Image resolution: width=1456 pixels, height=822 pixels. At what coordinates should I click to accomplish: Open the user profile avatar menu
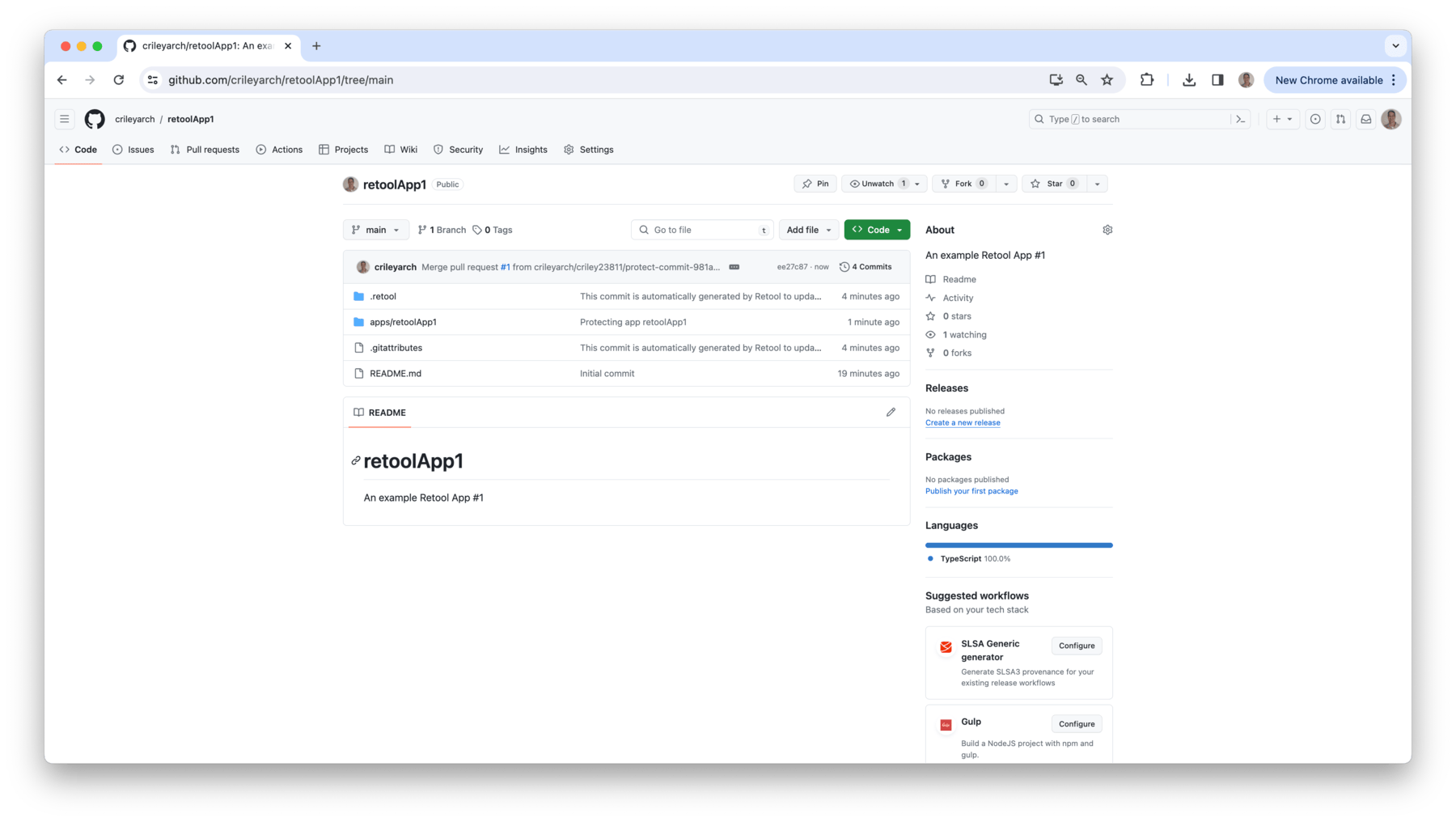click(x=1391, y=119)
